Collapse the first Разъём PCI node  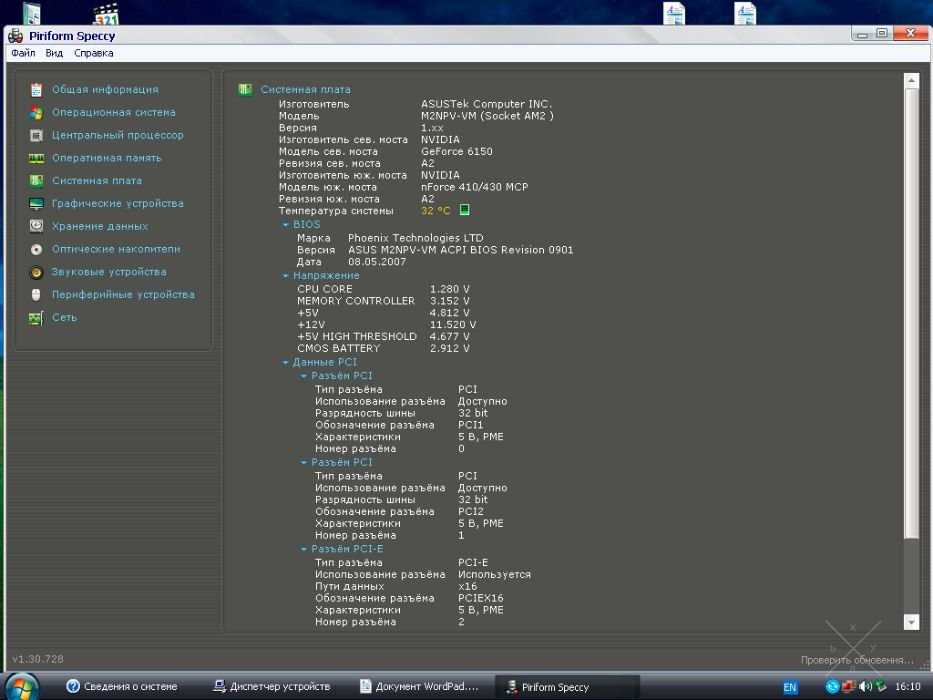click(304, 376)
